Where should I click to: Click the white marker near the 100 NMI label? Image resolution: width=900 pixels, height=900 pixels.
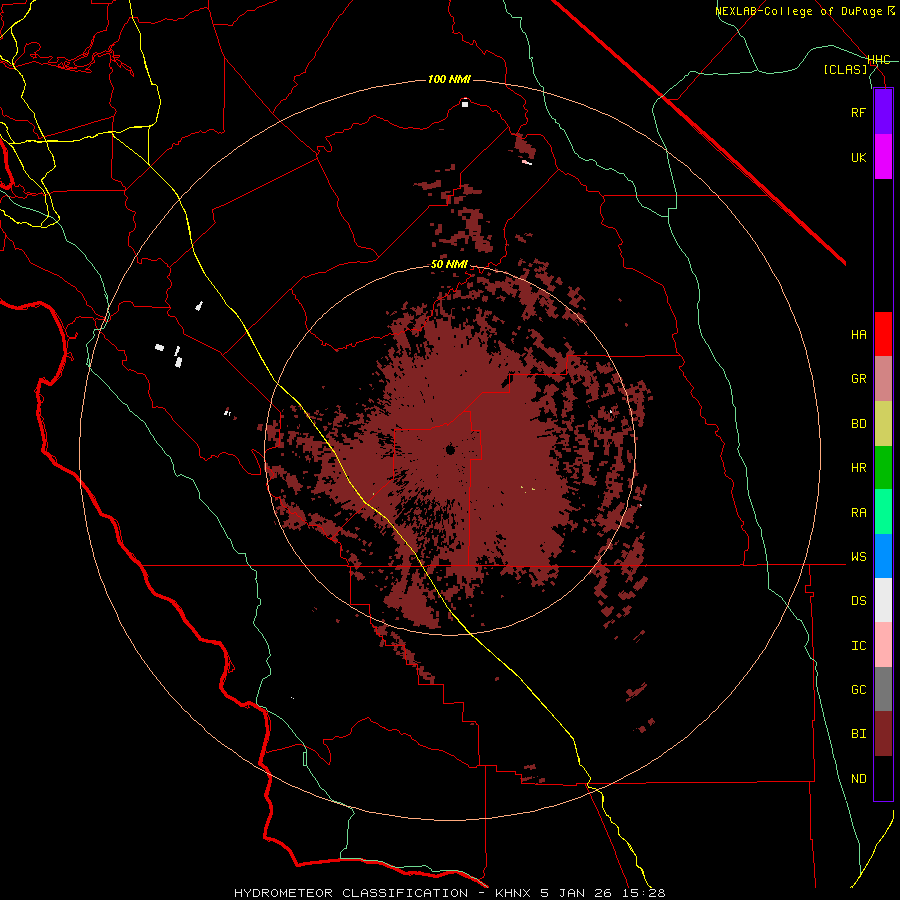tap(465, 104)
